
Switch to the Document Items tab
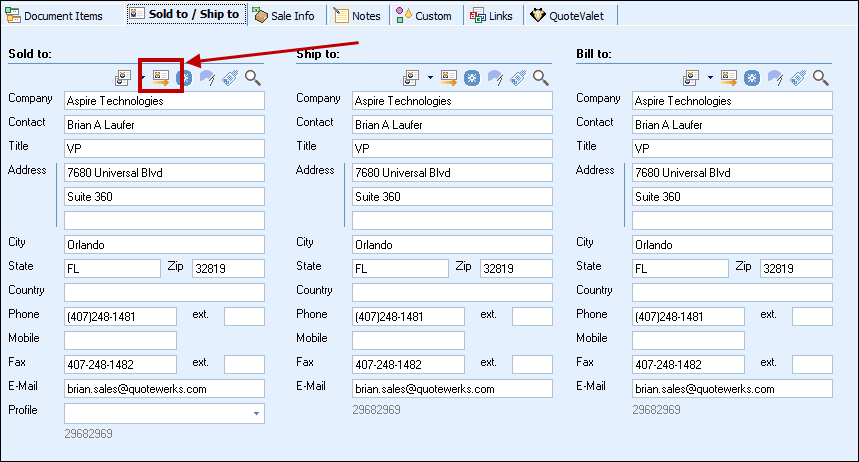pyautogui.click(x=60, y=16)
